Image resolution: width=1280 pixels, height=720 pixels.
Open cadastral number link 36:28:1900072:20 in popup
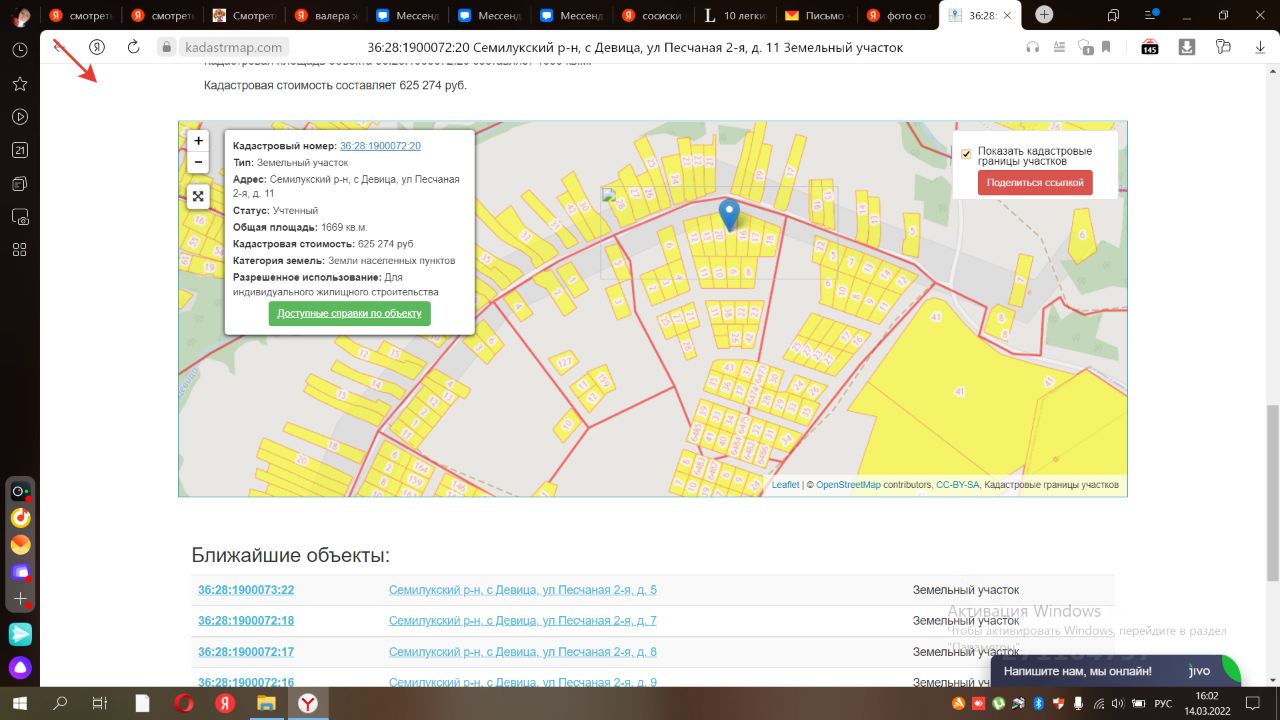(x=380, y=146)
